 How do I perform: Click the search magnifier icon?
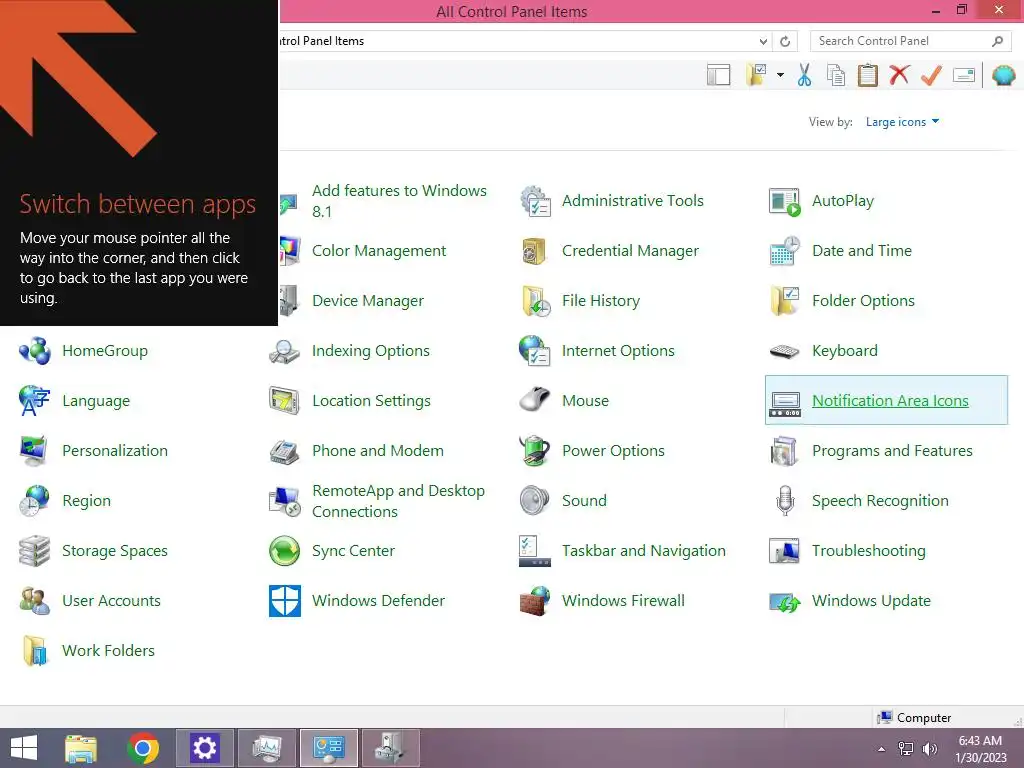(x=997, y=41)
